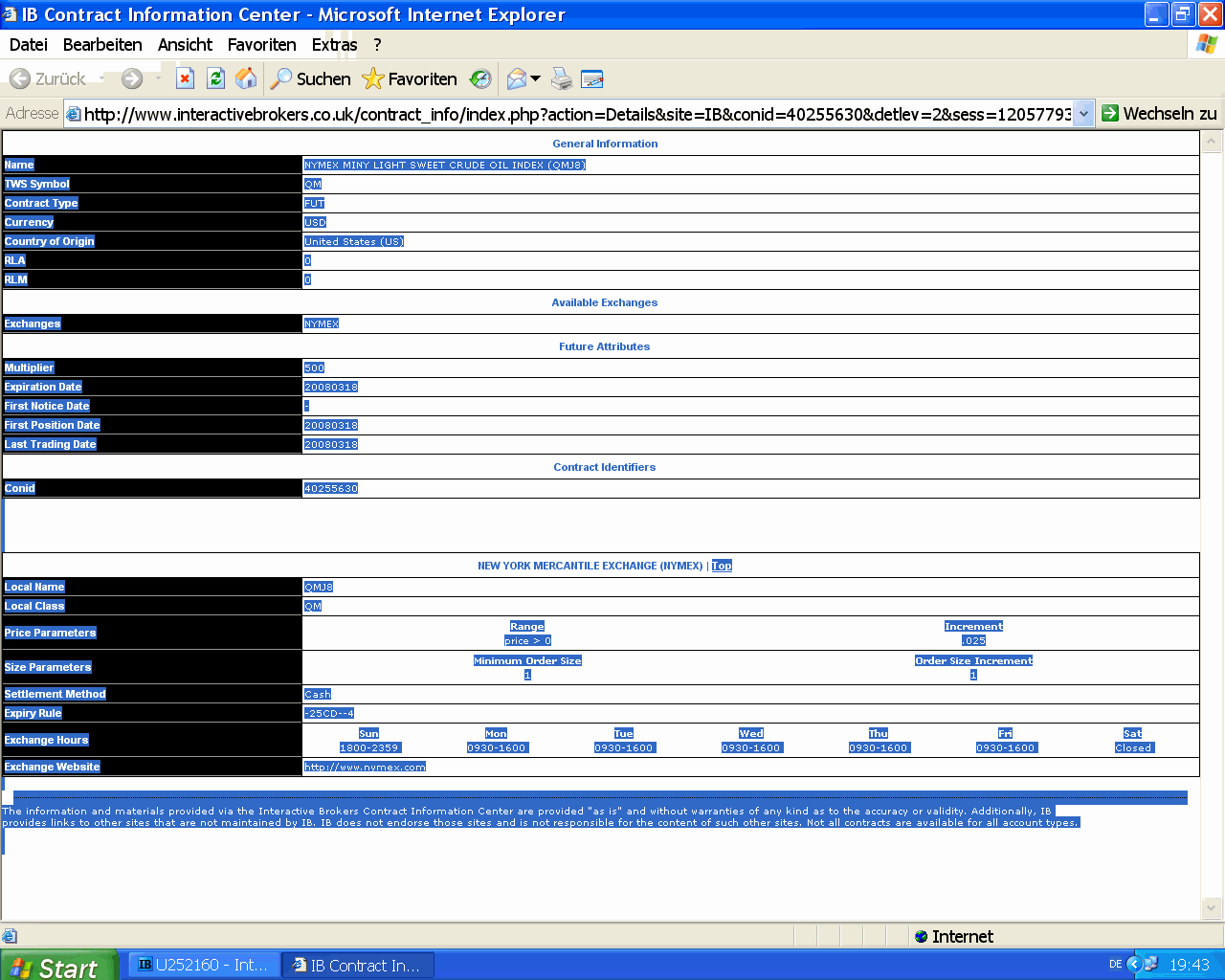Image resolution: width=1225 pixels, height=980 pixels.
Task: Click inside the address URL field
Action: [577, 114]
